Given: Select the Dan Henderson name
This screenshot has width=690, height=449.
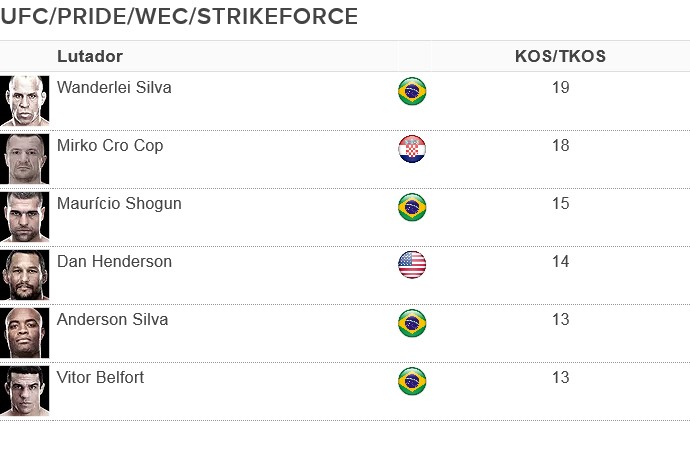Looking at the screenshot, I should point(114,261).
